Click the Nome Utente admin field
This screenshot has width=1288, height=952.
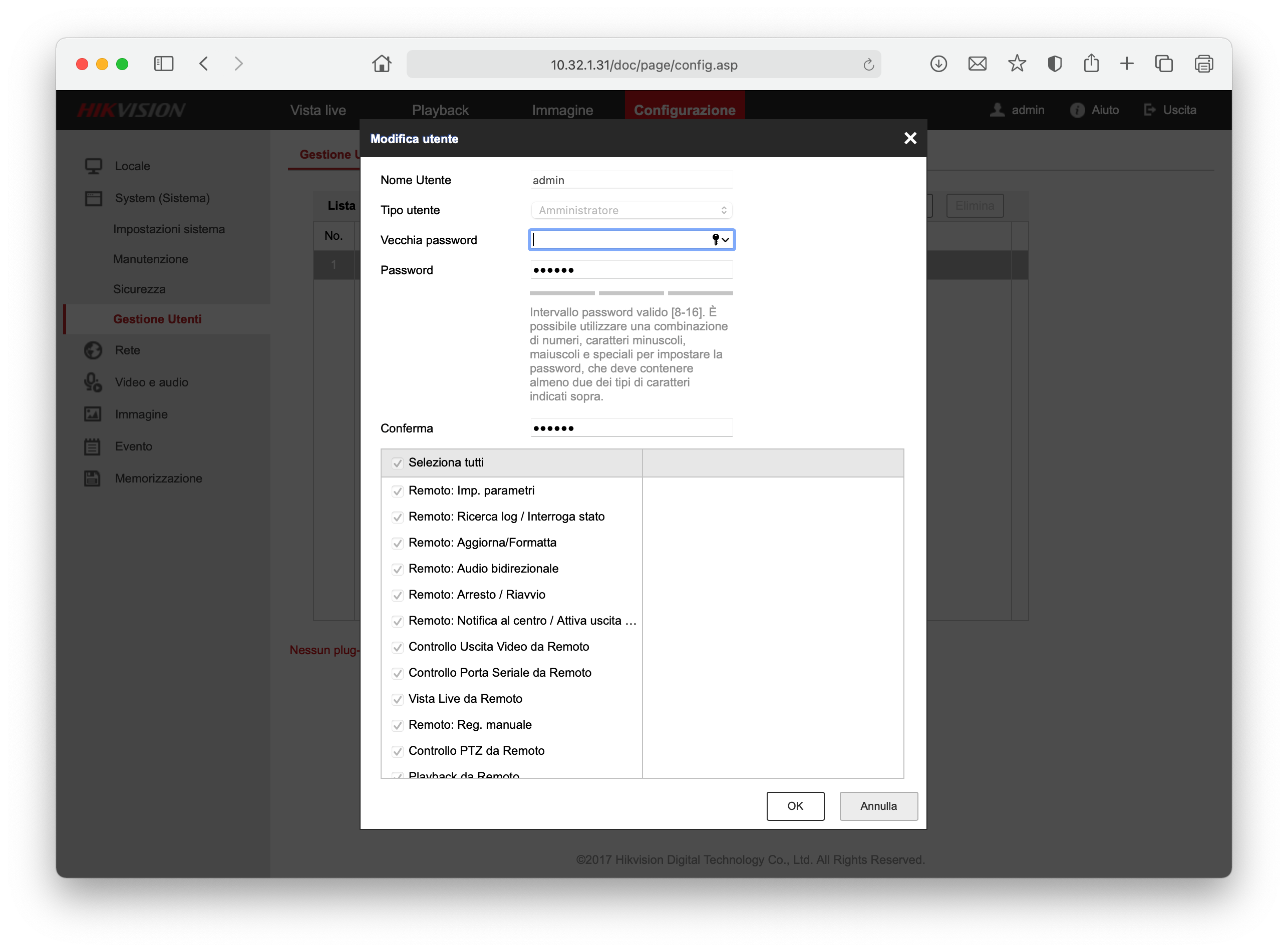tap(631, 180)
